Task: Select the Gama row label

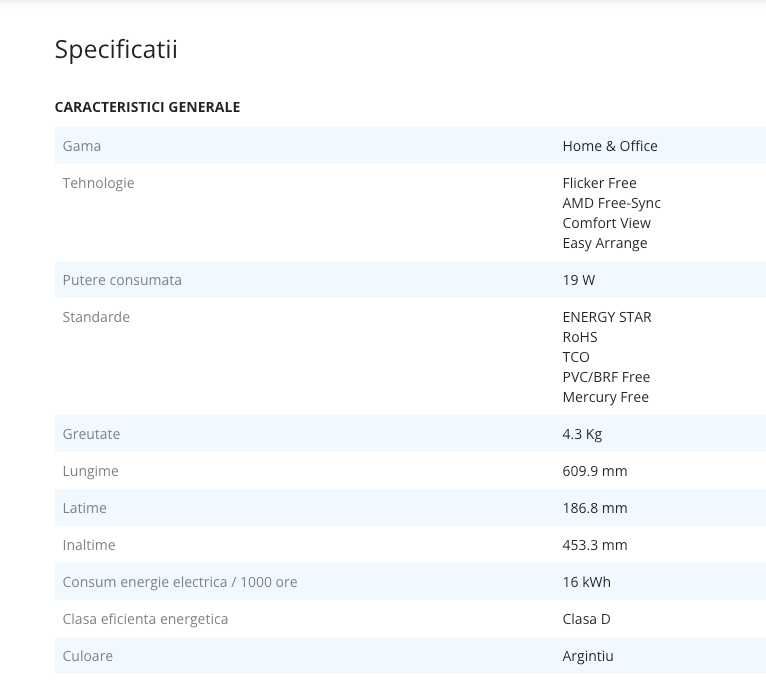Action: click(x=82, y=146)
